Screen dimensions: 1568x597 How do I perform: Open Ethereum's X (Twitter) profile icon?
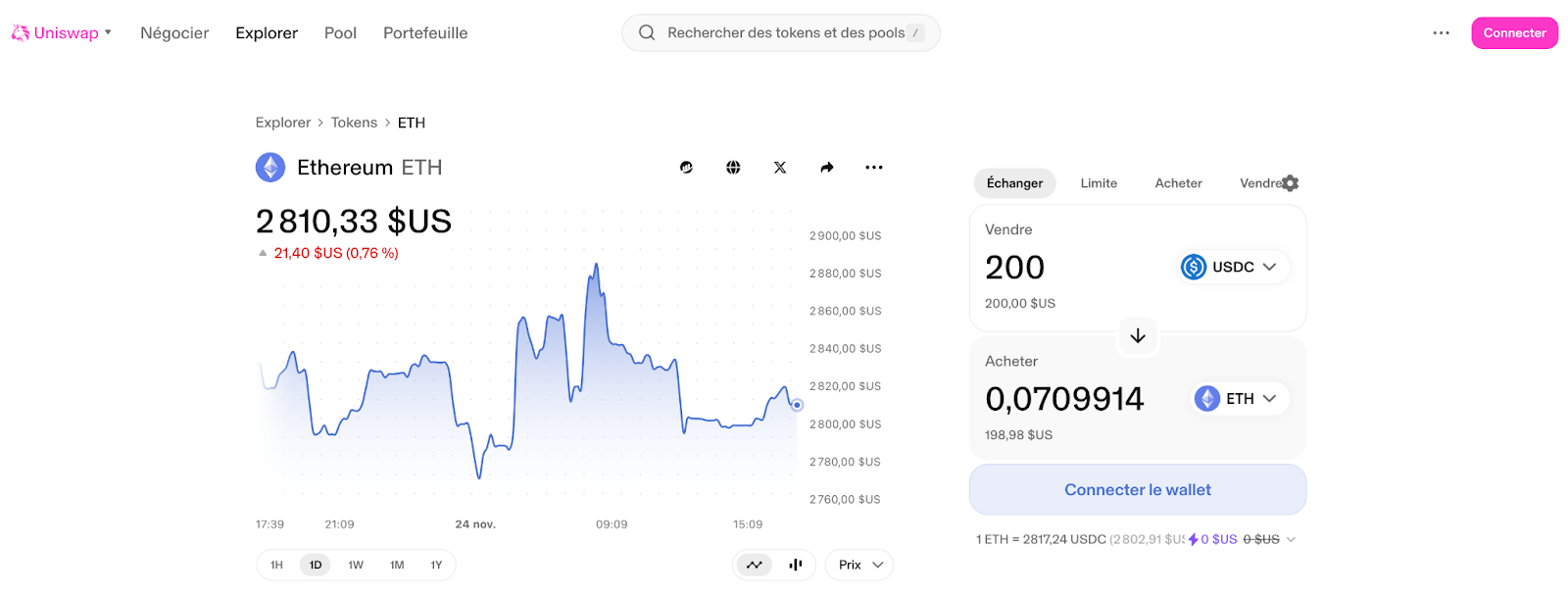780,168
